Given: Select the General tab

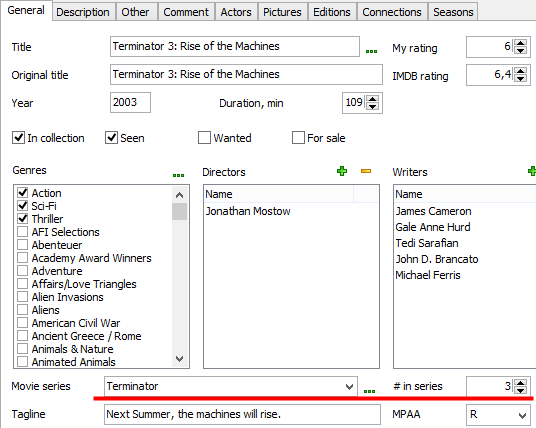Looking at the screenshot, I should (x=26, y=11).
